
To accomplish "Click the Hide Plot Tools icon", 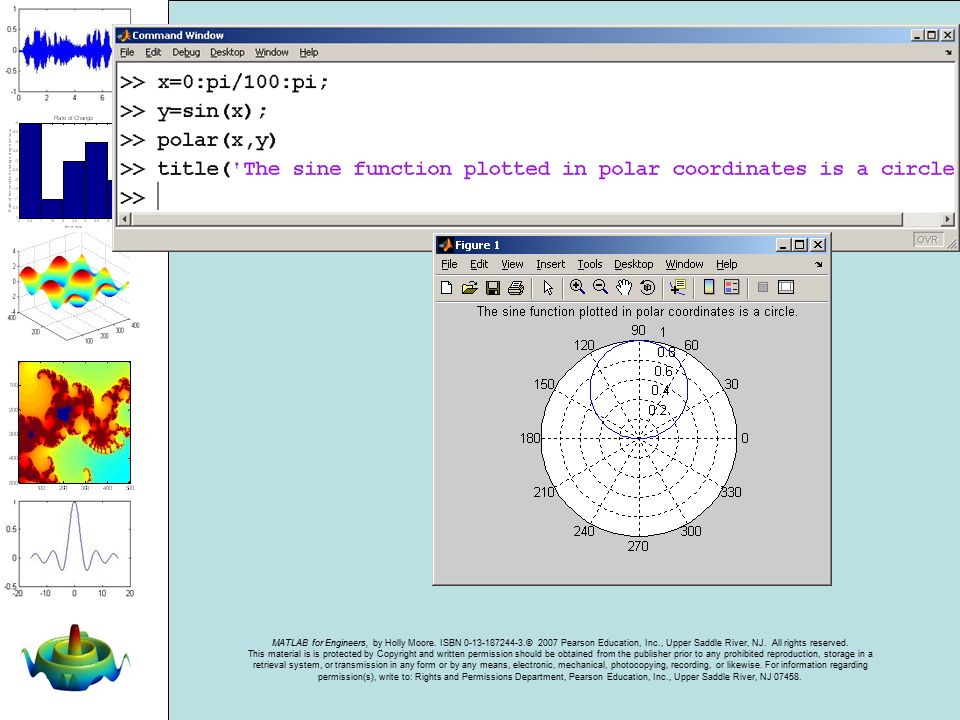I will tap(762, 287).
